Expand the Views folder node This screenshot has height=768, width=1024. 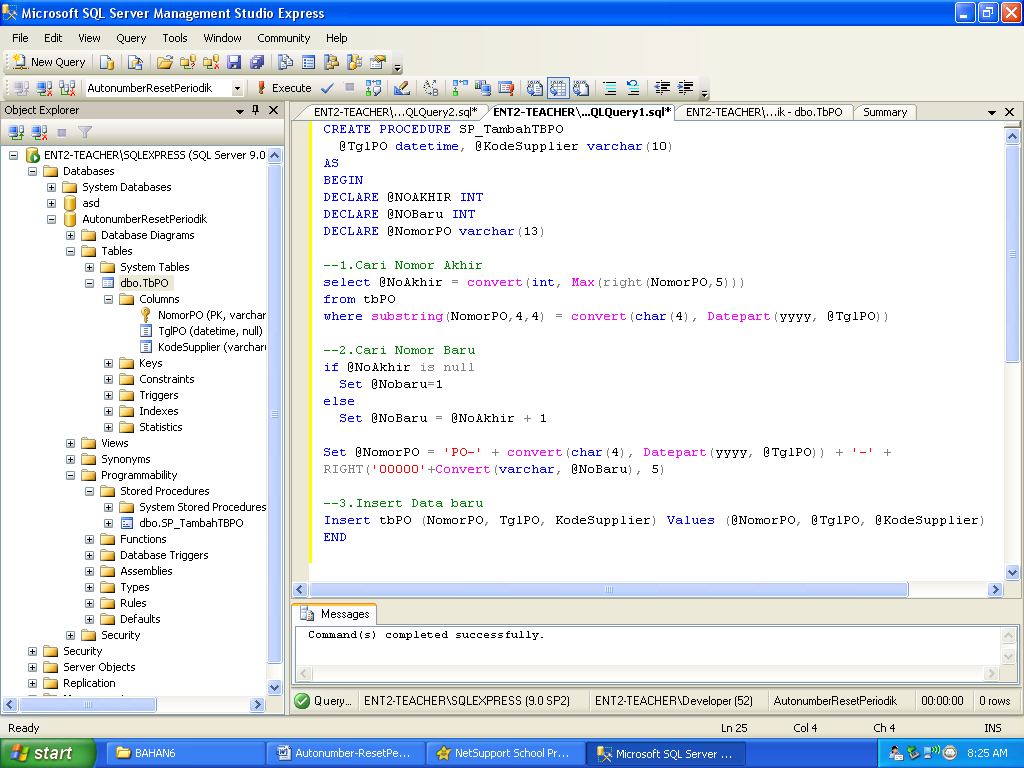pos(71,443)
